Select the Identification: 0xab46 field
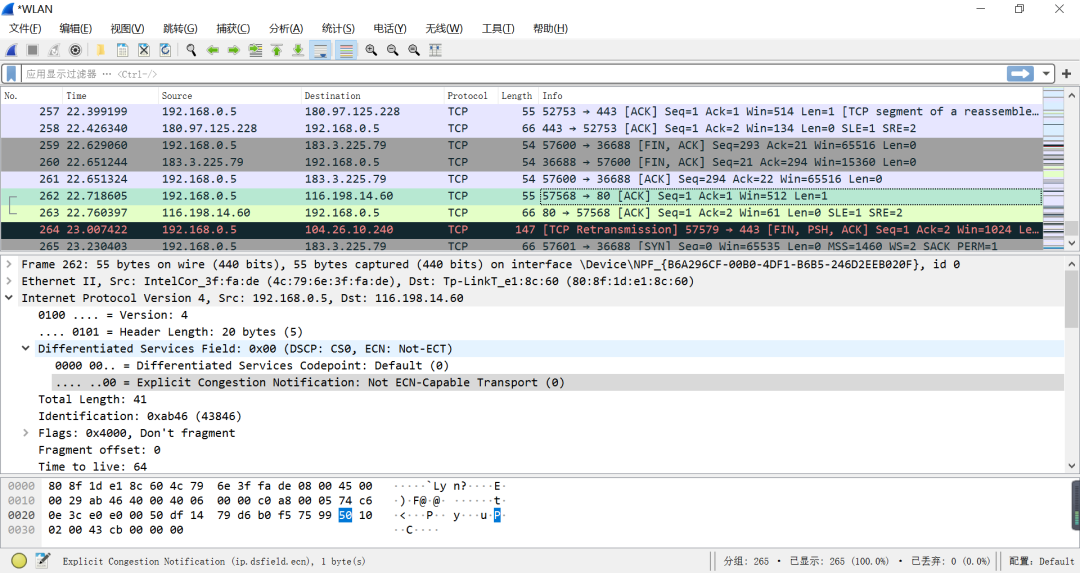This screenshot has height=573, width=1080. (x=140, y=416)
